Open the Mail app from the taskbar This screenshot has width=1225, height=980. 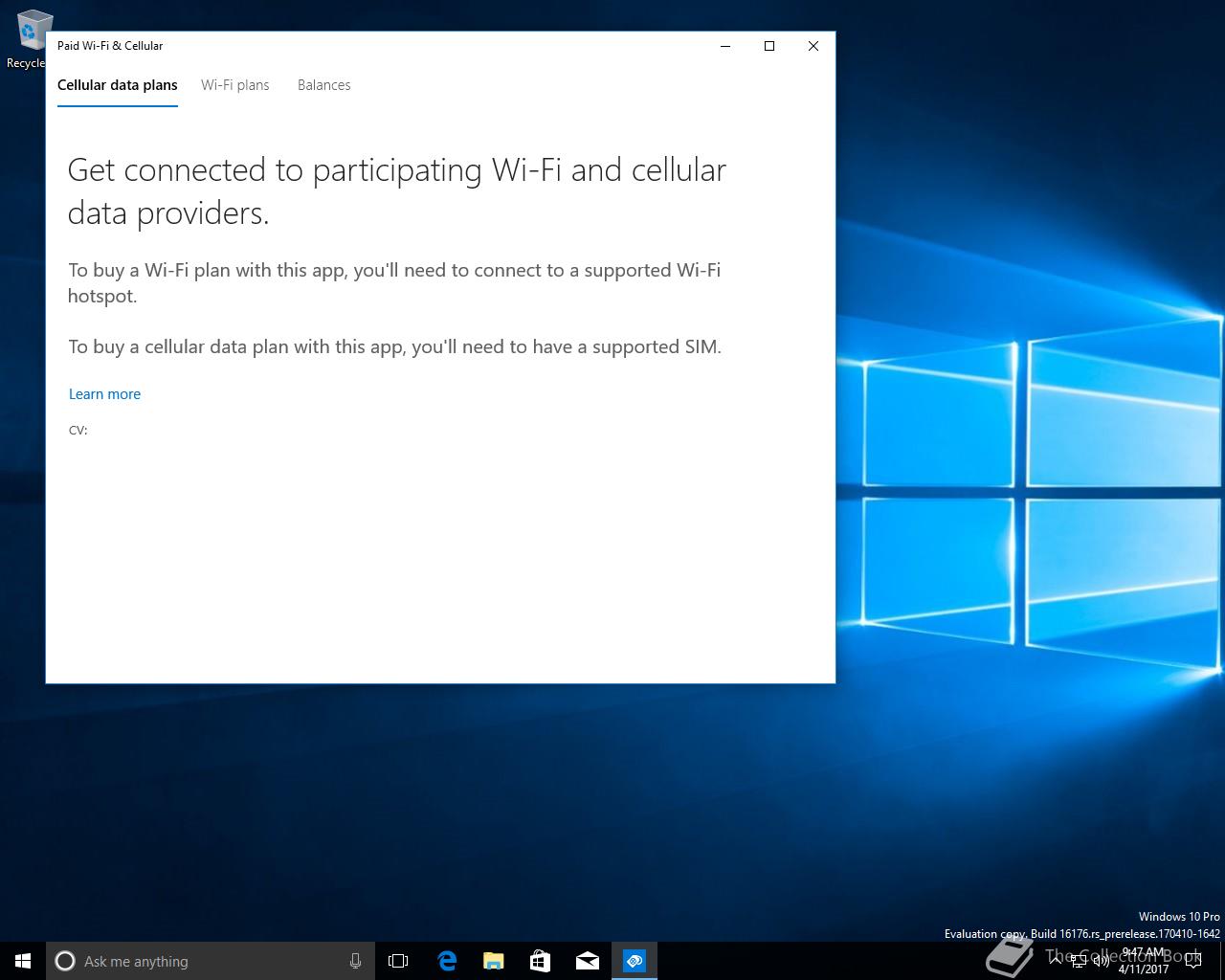(x=588, y=961)
